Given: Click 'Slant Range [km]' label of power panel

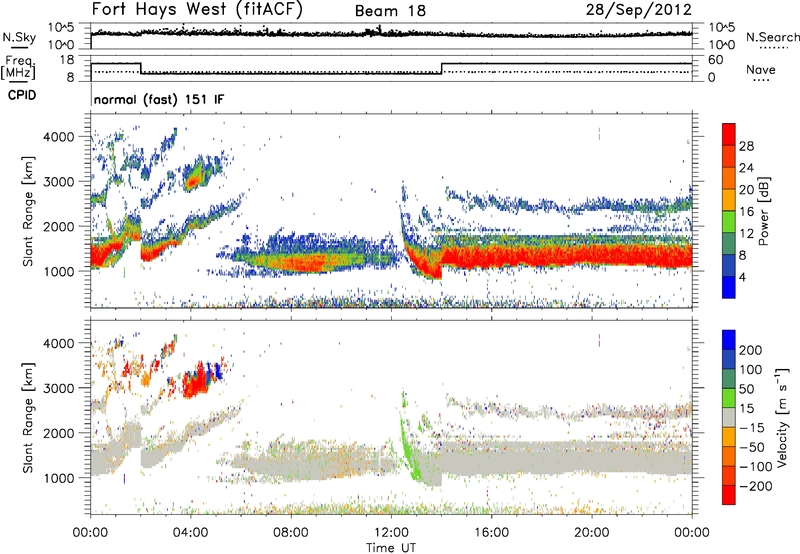Looking at the screenshot, I should click(x=28, y=211).
